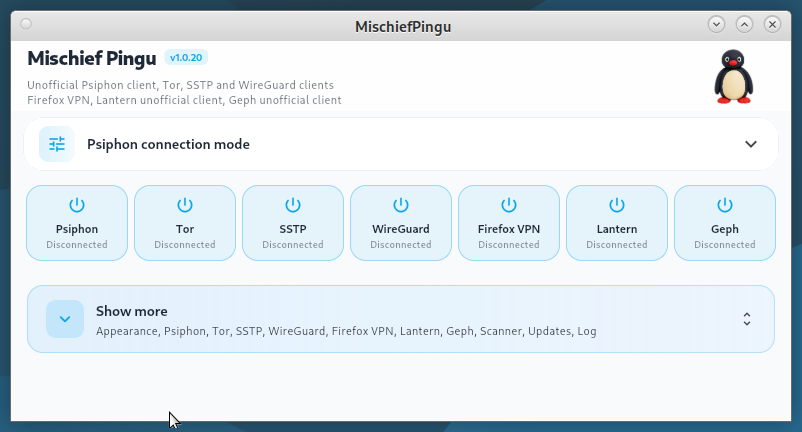Close the MischiefPingu window

pos(772,24)
